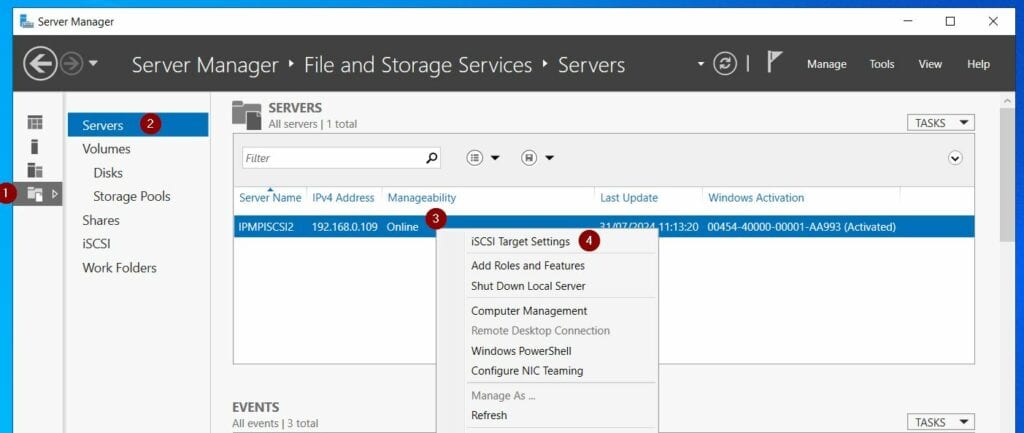Image resolution: width=1024 pixels, height=433 pixels.
Task: Expand the filter panel chevron
Action: tap(955, 158)
